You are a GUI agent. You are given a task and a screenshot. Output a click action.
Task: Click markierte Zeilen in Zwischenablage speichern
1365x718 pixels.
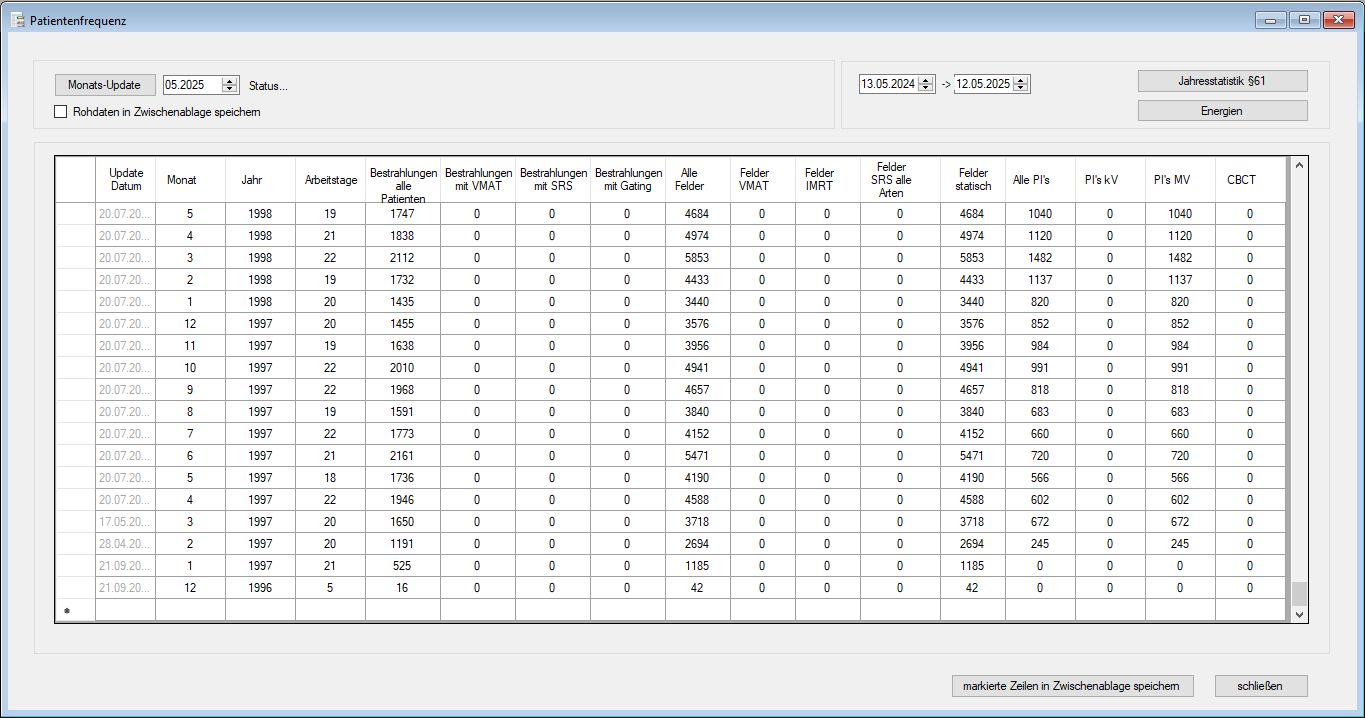pyautogui.click(x=1073, y=686)
